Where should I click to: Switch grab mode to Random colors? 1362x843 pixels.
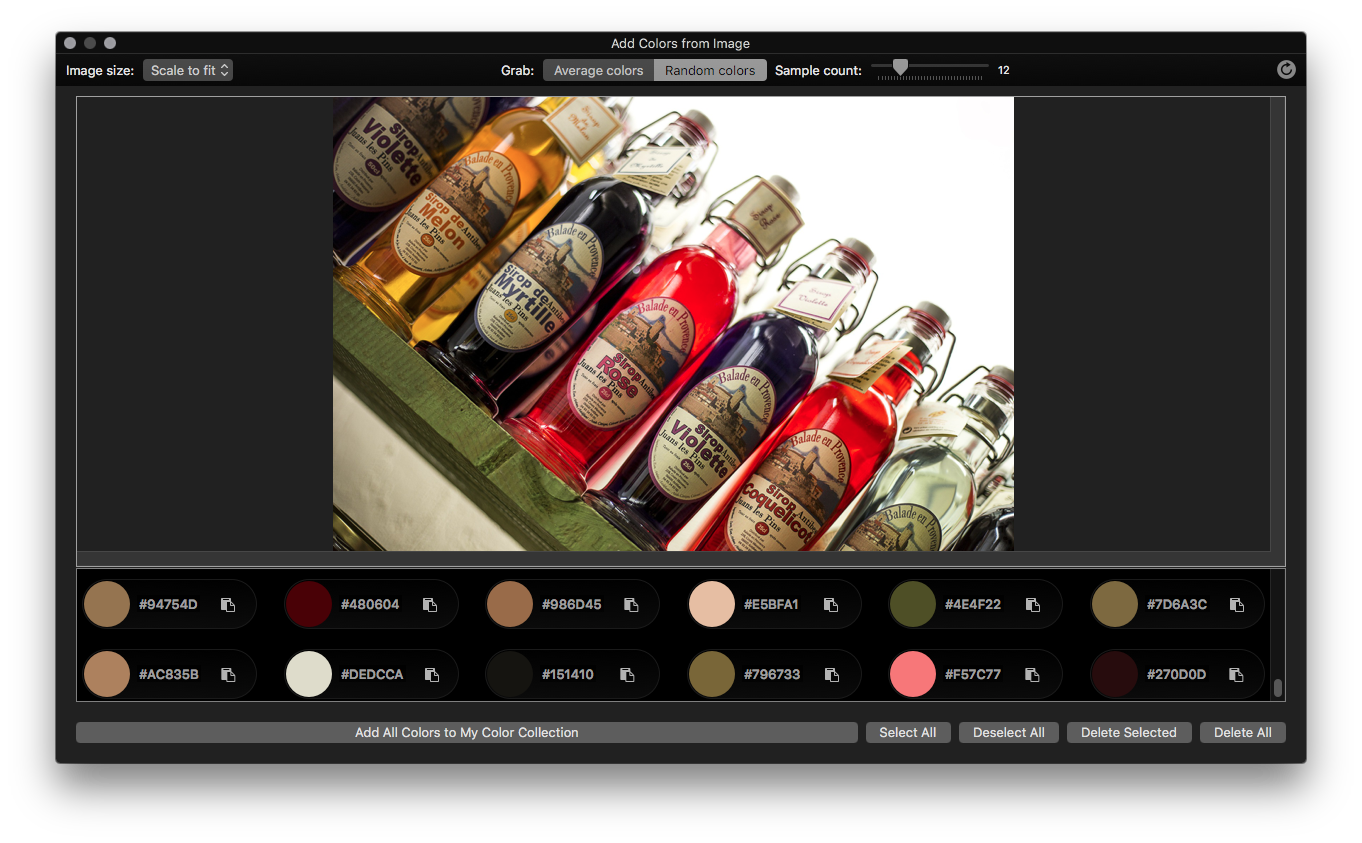710,70
